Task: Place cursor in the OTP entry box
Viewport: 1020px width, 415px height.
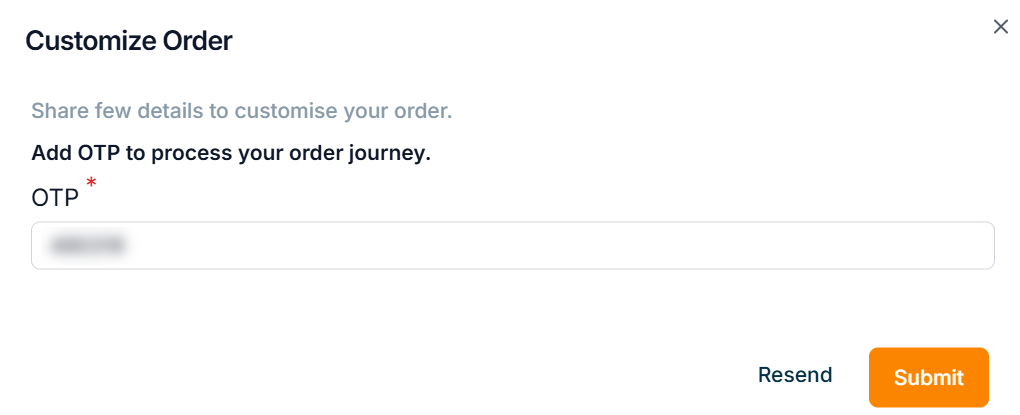Action: coord(512,246)
